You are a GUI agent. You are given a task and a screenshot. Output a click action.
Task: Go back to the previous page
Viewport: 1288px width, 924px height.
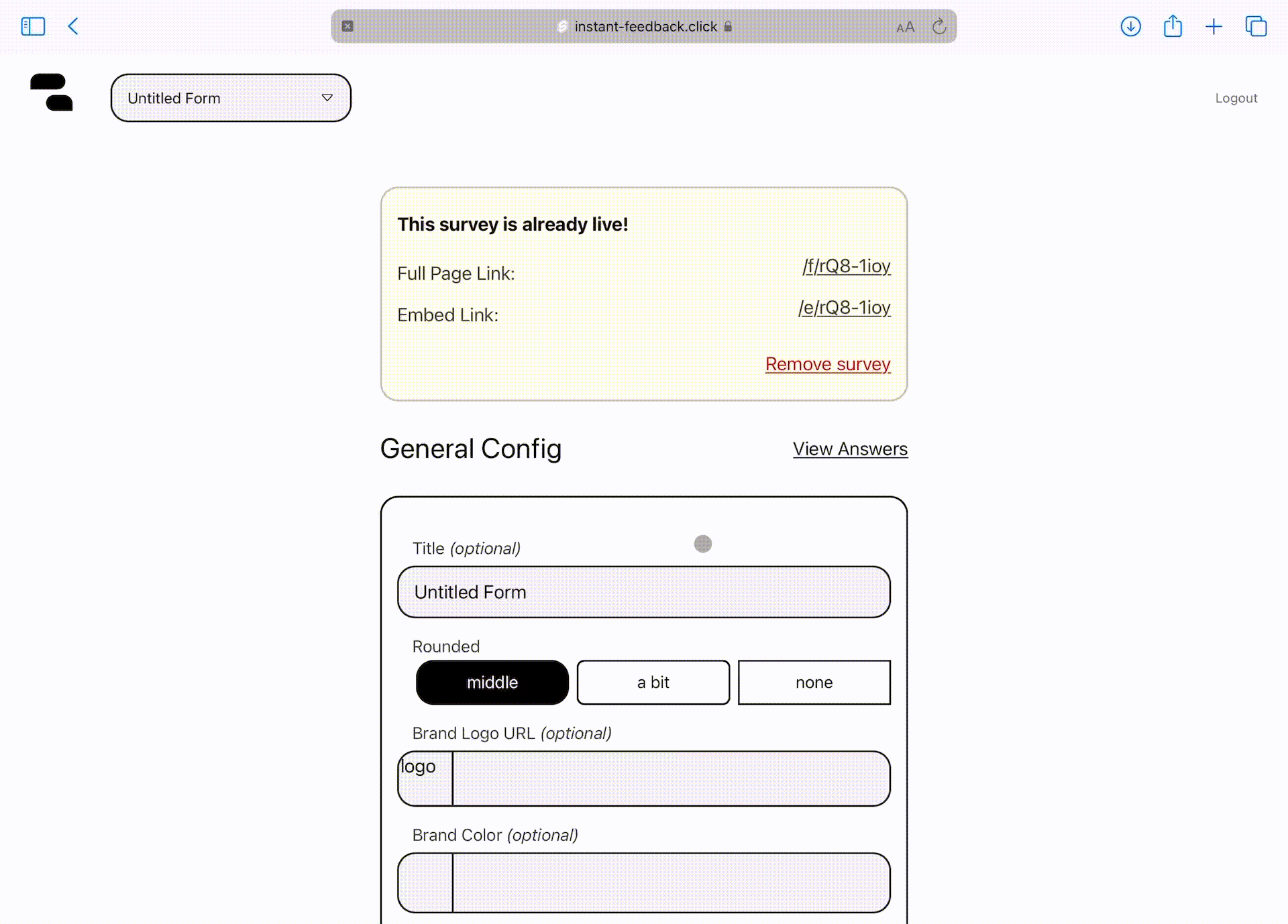point(72,26)
